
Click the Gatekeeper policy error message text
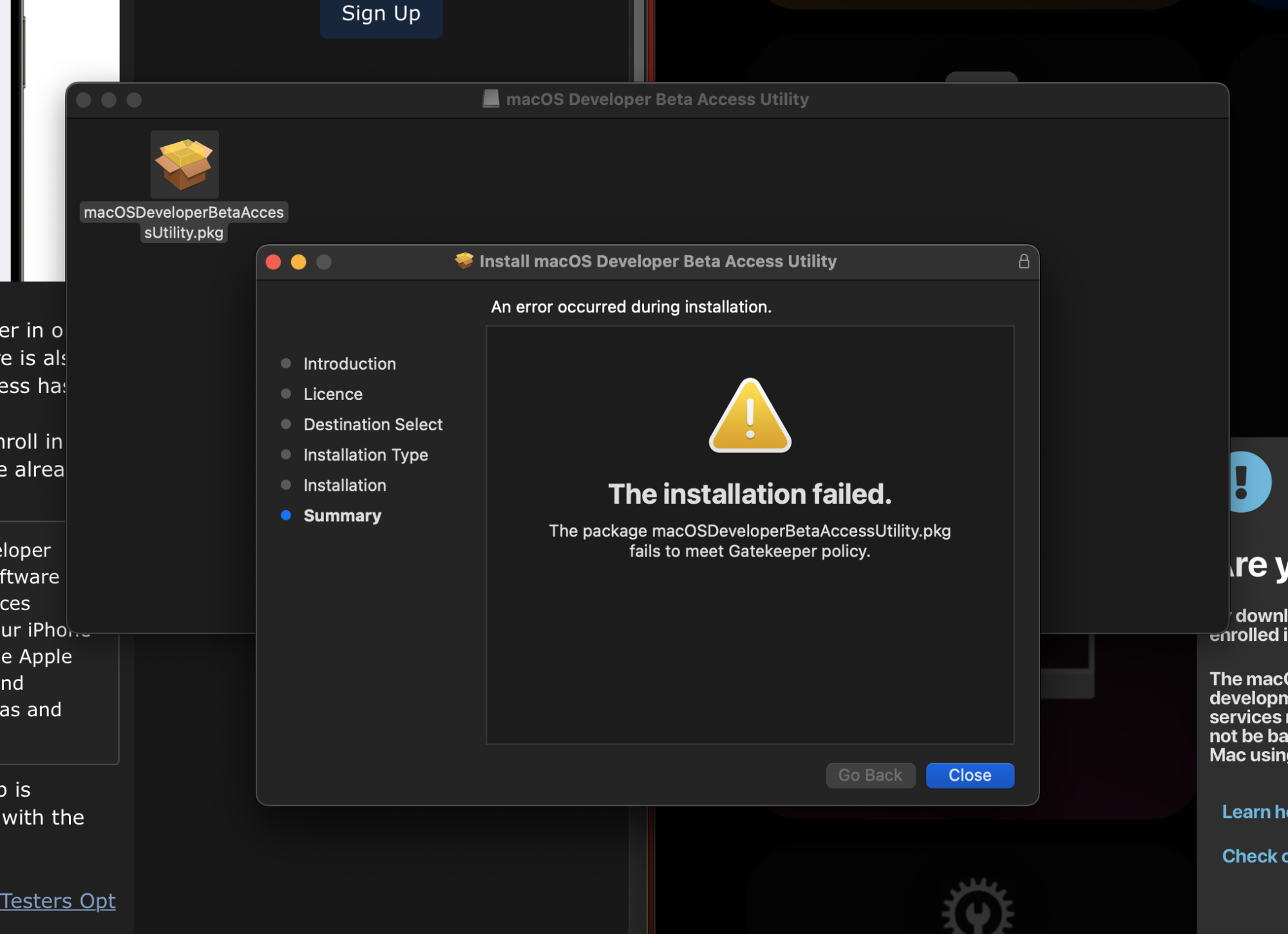point(750,540)
